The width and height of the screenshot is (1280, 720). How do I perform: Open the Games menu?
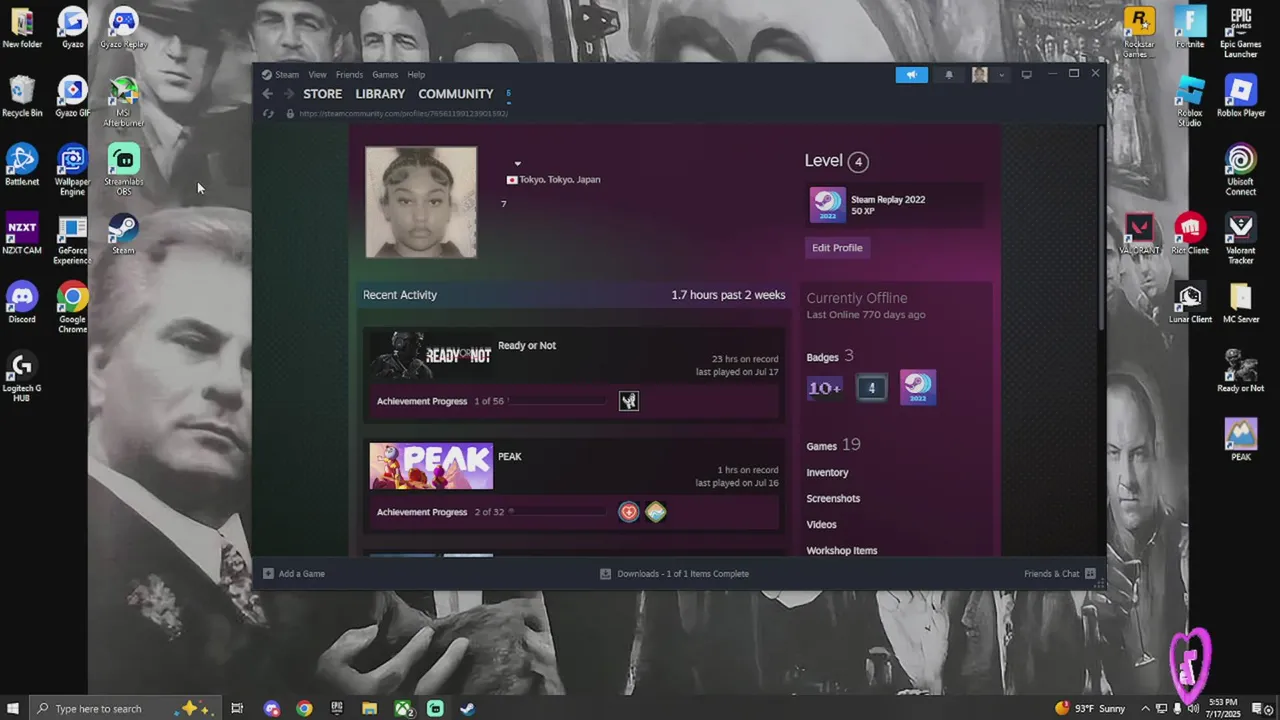click(x=385, y=75)
